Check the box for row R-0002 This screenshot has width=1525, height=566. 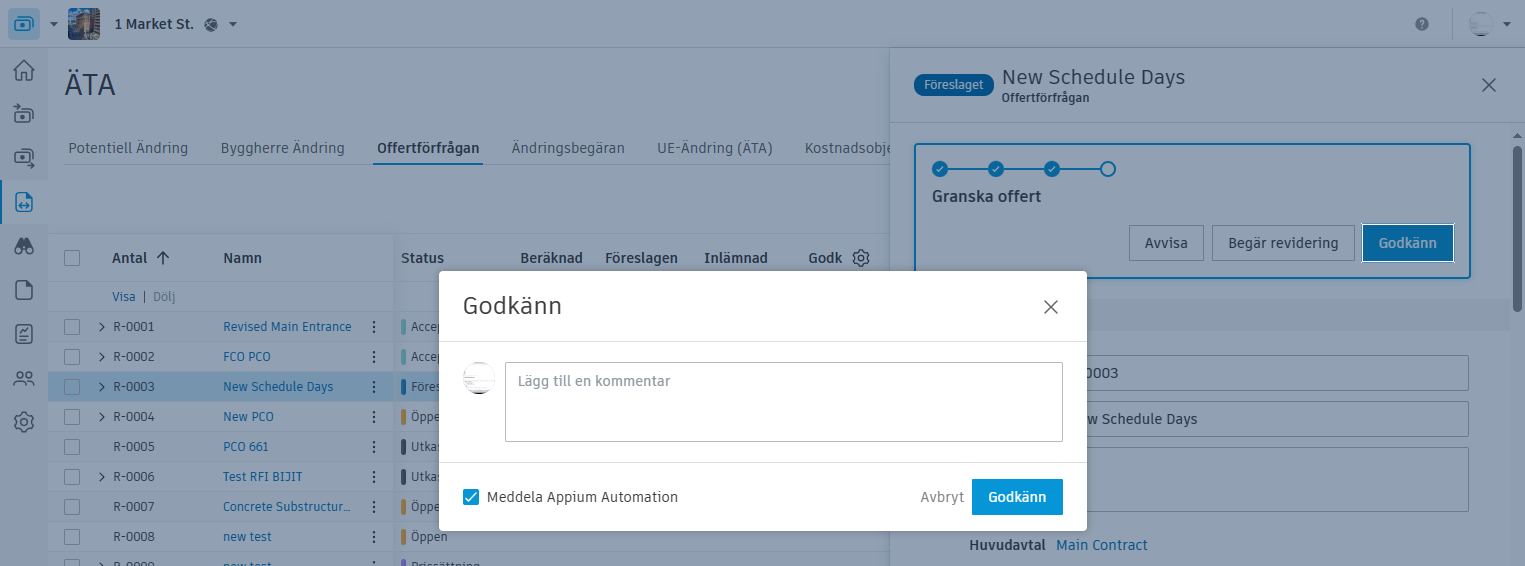[x=72, y=357]
